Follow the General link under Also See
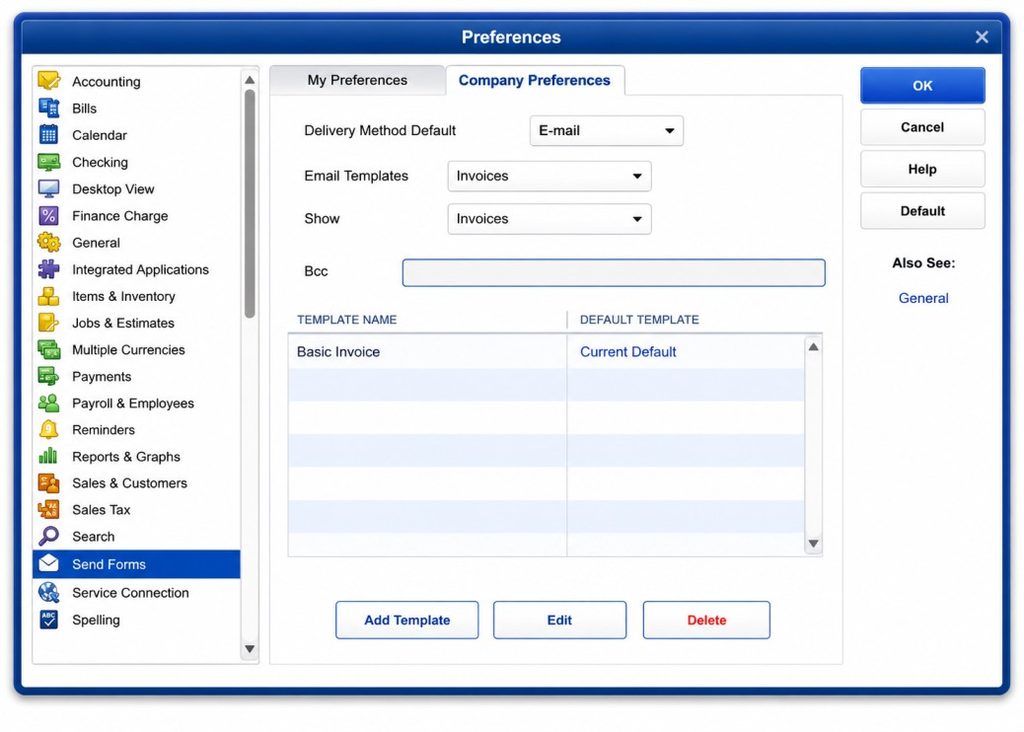 (x=923, y=298)
